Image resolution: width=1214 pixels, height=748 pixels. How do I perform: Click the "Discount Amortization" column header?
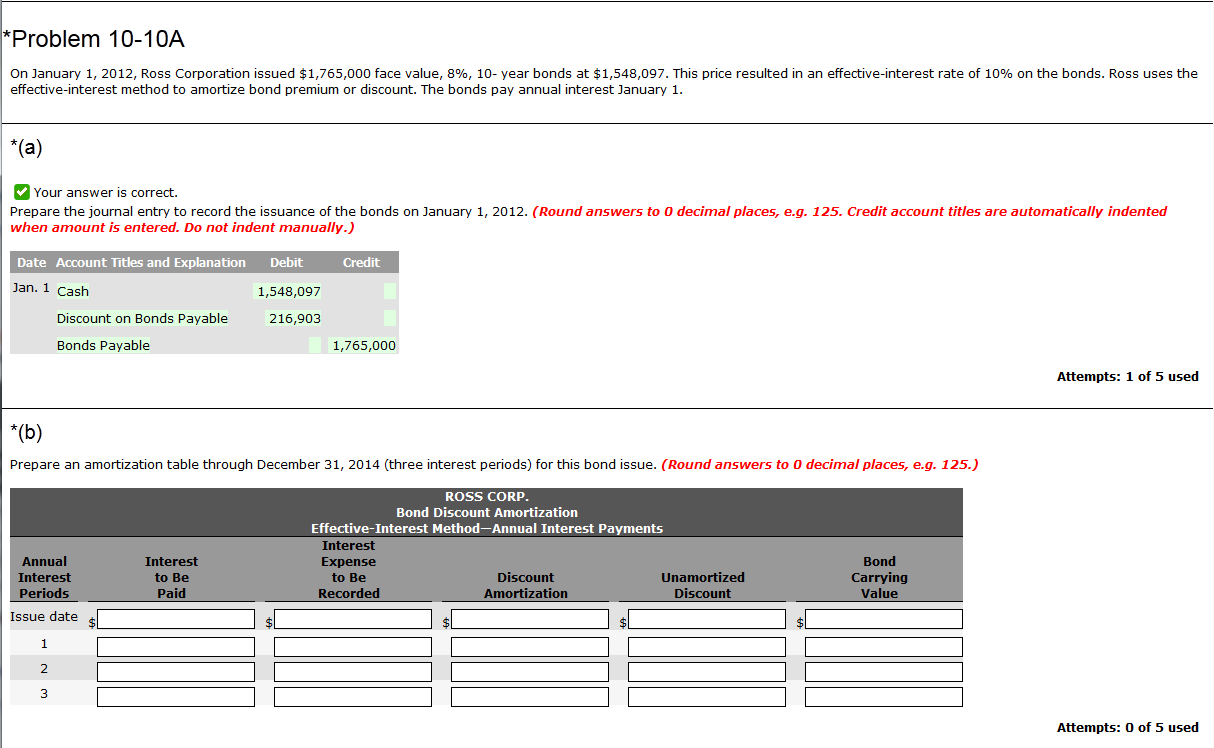click(526, 585)
